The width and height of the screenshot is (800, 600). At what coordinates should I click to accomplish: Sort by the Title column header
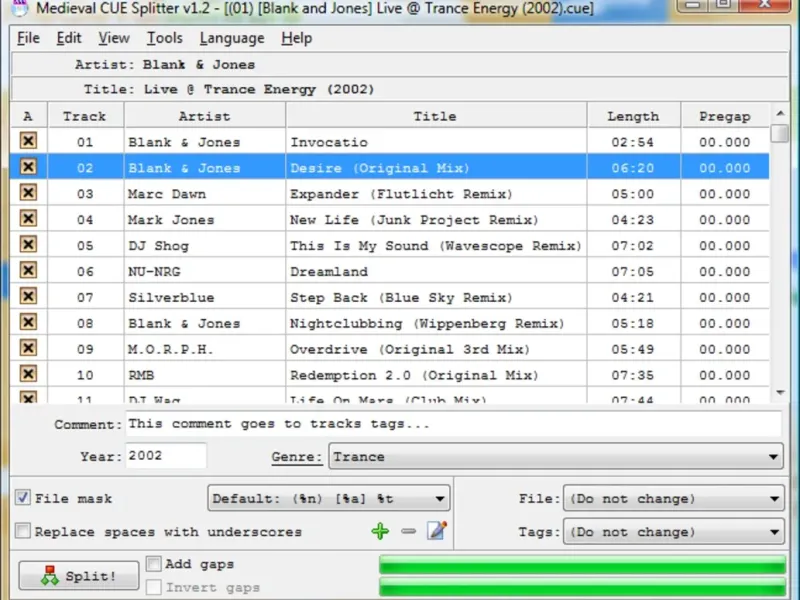pyautogui.click(x=436, y=116)
